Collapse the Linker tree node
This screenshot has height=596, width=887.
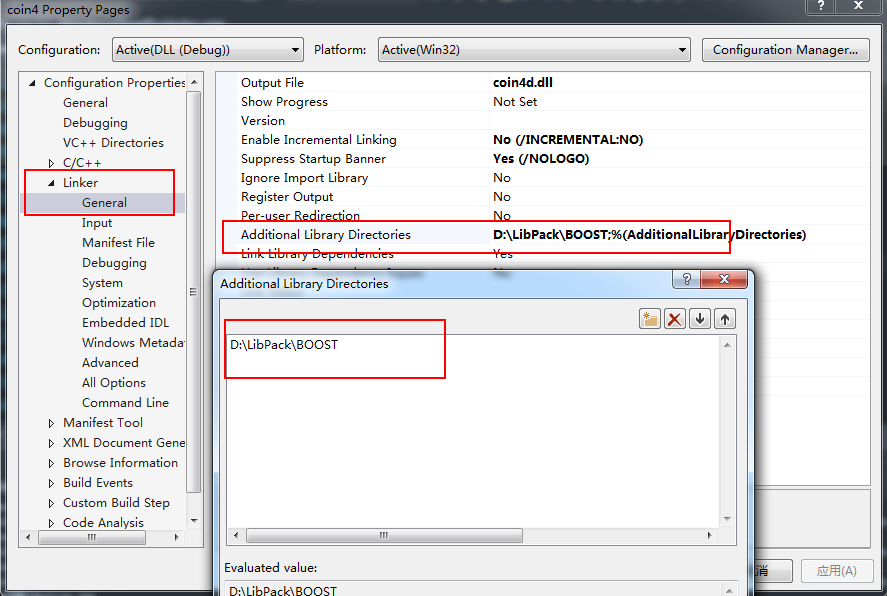coord(52,183)
